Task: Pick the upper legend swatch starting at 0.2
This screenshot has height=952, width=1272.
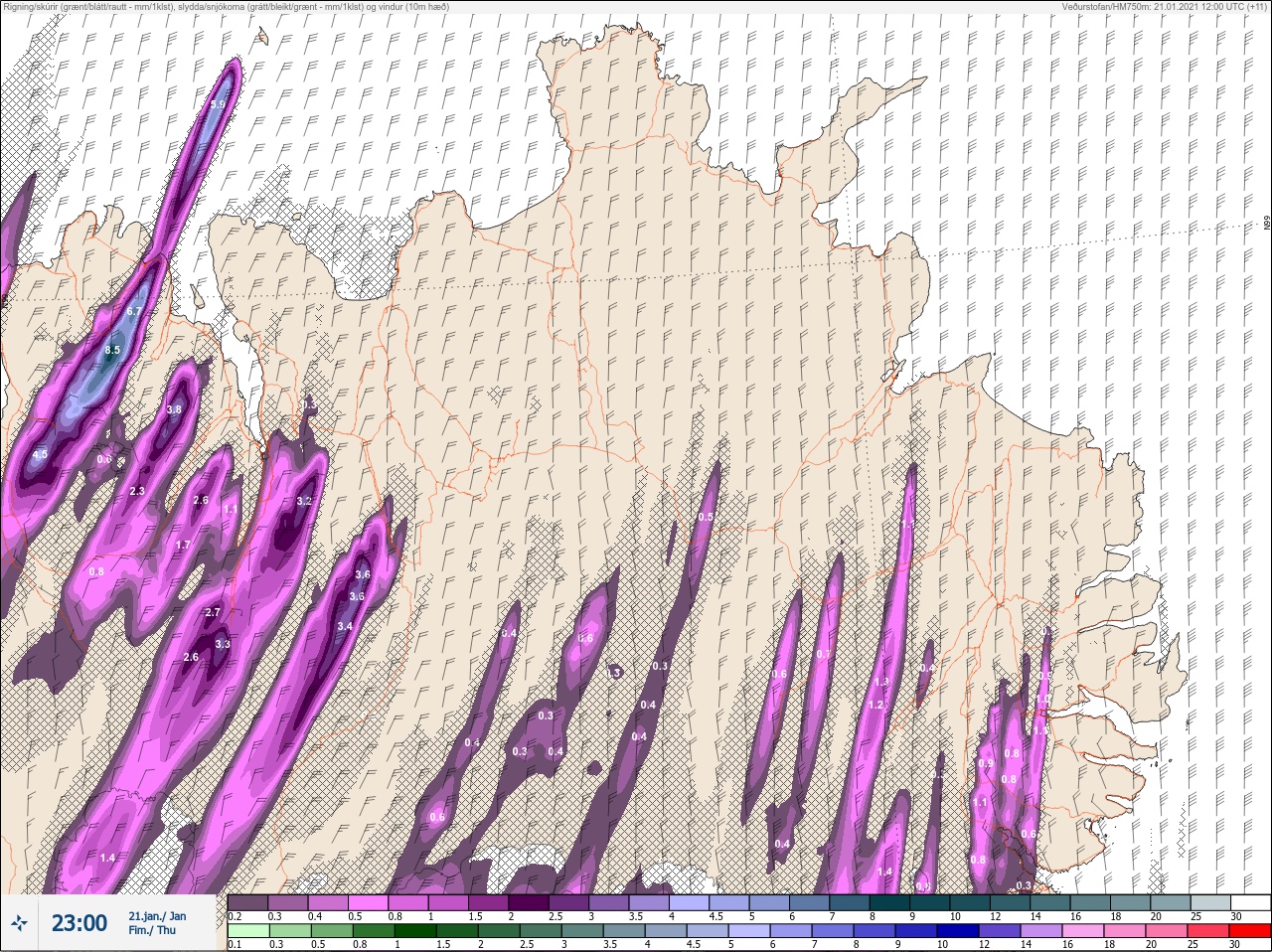Action: (x=247, y=901)
